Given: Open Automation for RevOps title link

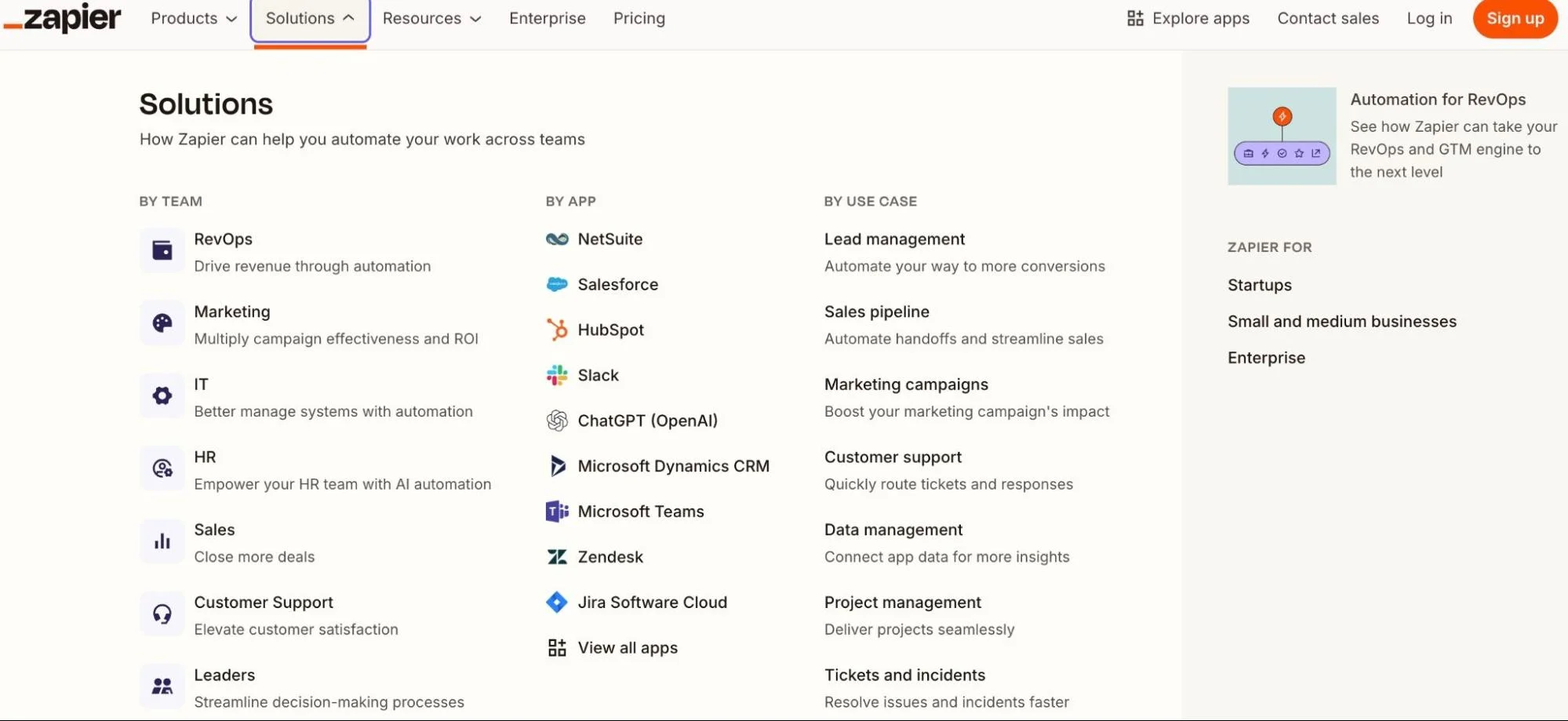Looking at the screenshot, I should tap(1438, 100).
